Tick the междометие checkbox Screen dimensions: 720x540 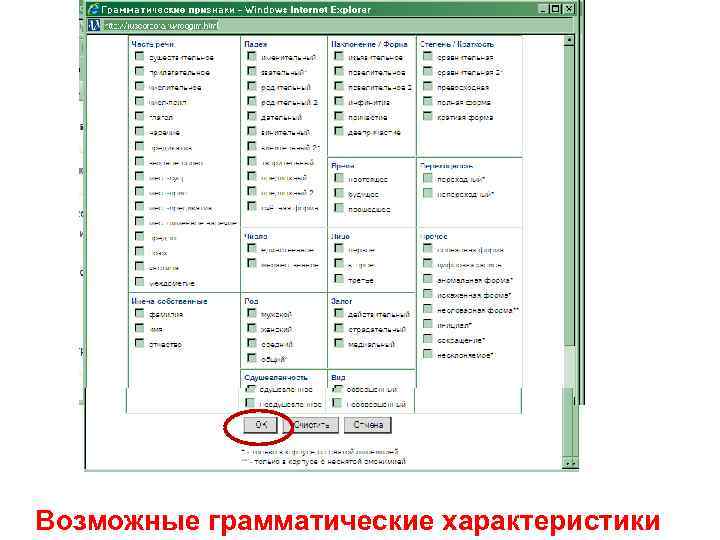coord(140,281)
